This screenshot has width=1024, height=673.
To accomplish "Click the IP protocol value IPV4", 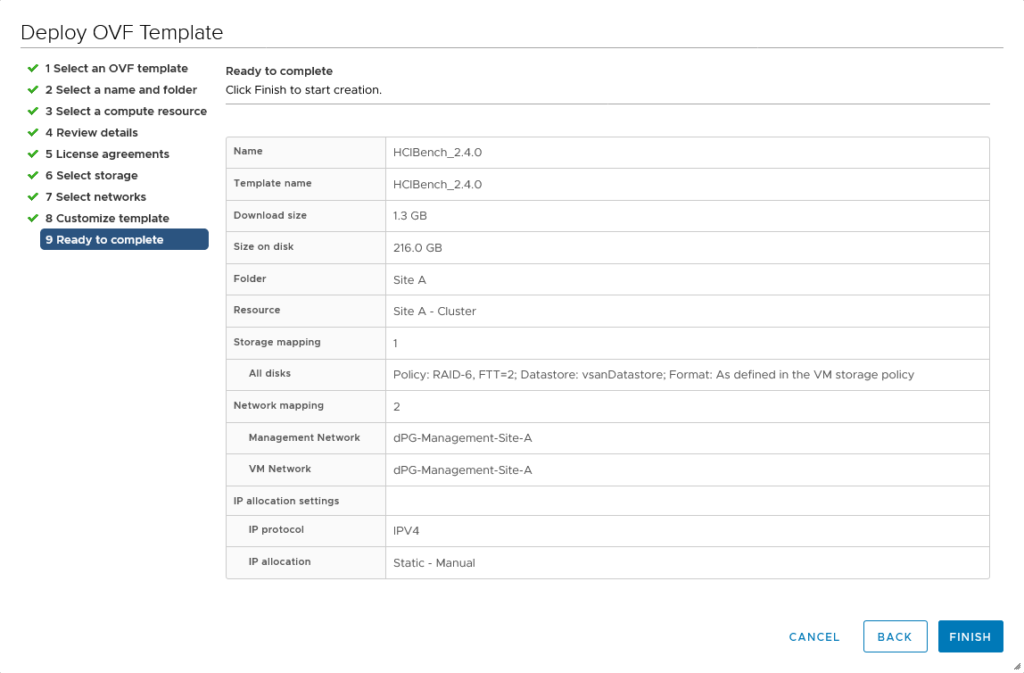I will pyautogui.click(x=406, y=531).
